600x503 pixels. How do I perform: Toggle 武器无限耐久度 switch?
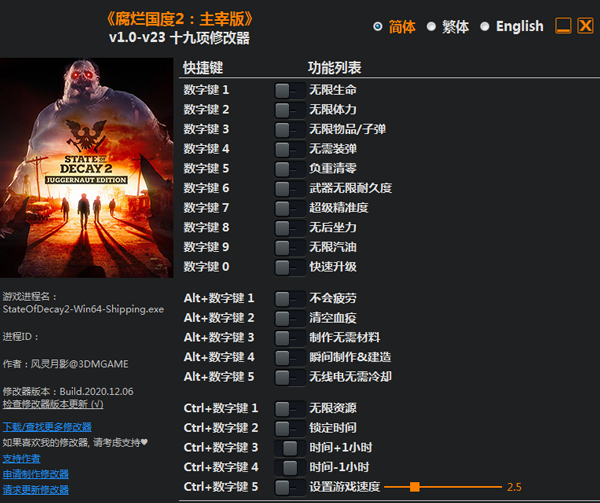290,189
